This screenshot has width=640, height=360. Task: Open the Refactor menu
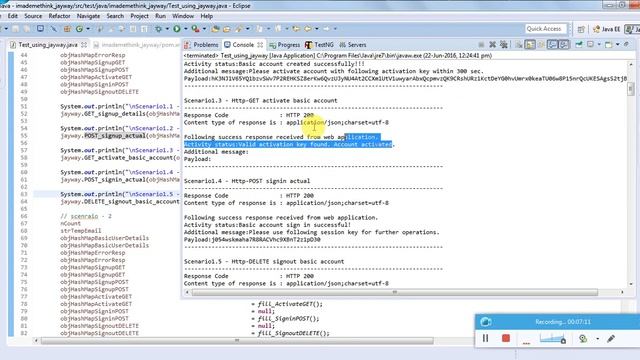tap(59, 16)
